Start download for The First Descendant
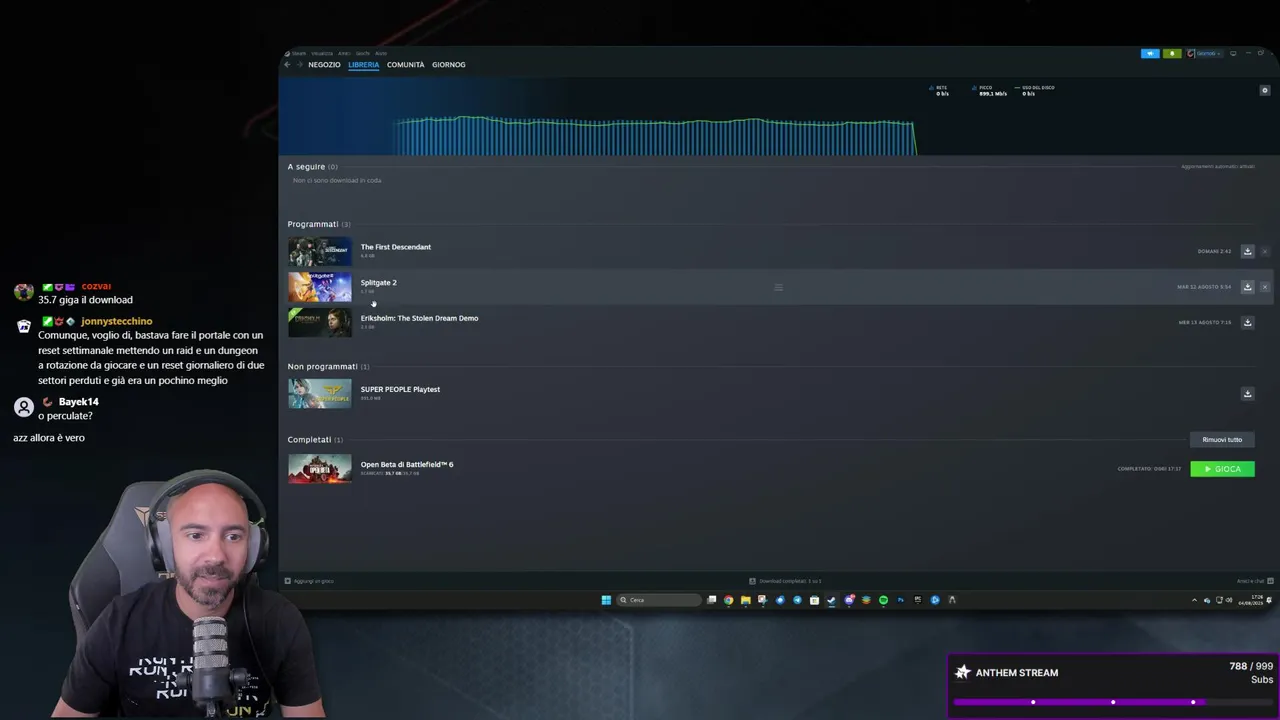Viewport: 1280px width, 720px height. (1247, 251)
